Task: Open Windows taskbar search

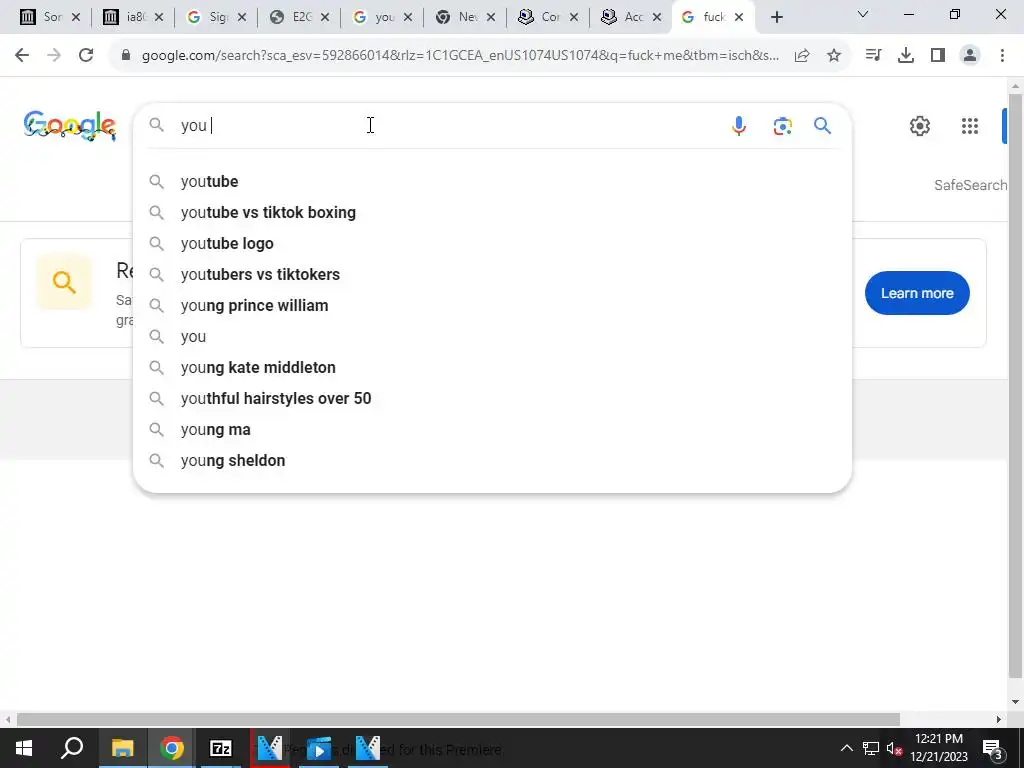Action: point(72,748)
